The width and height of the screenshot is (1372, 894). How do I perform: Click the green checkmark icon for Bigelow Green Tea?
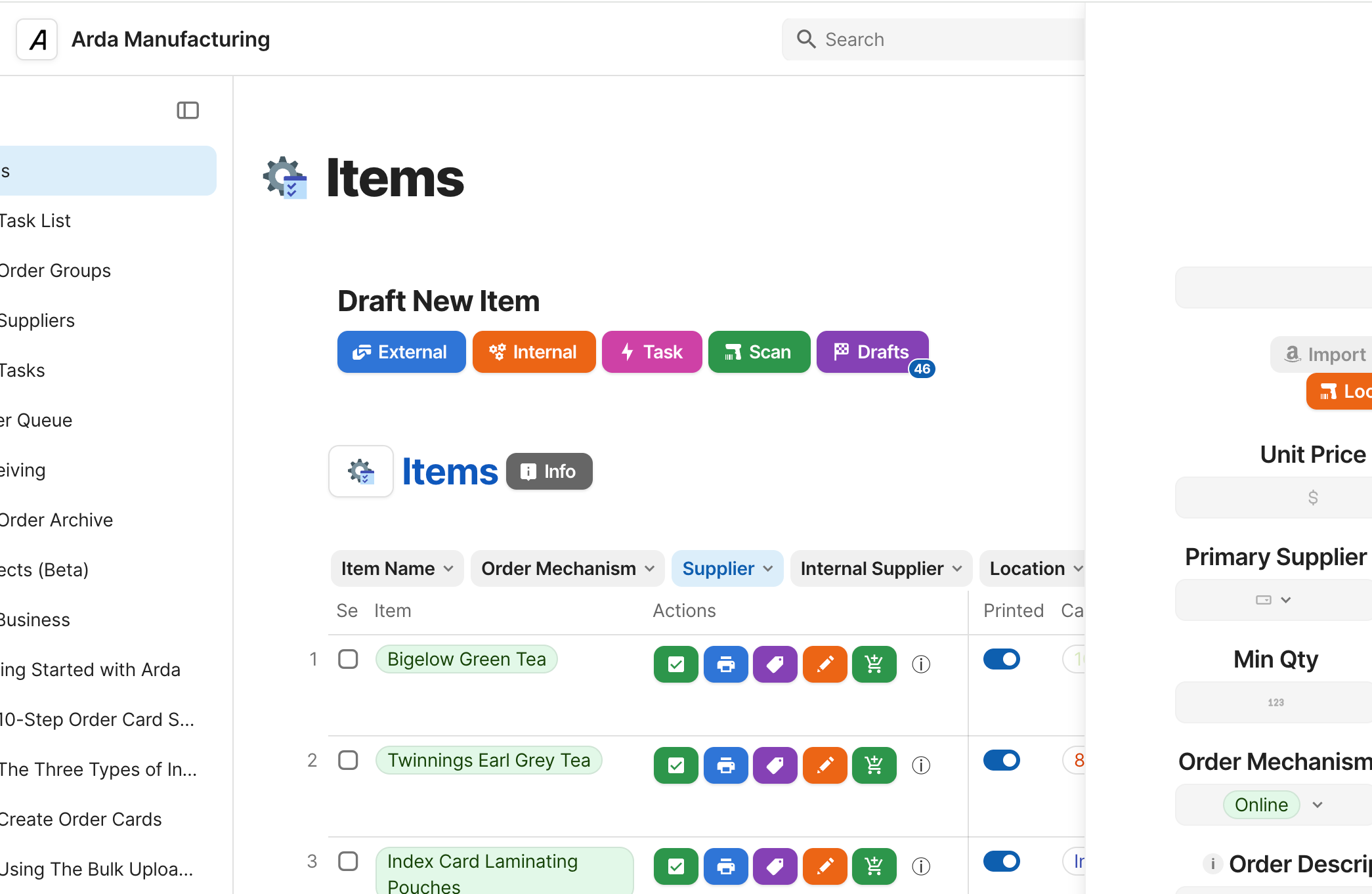point(675,664)
